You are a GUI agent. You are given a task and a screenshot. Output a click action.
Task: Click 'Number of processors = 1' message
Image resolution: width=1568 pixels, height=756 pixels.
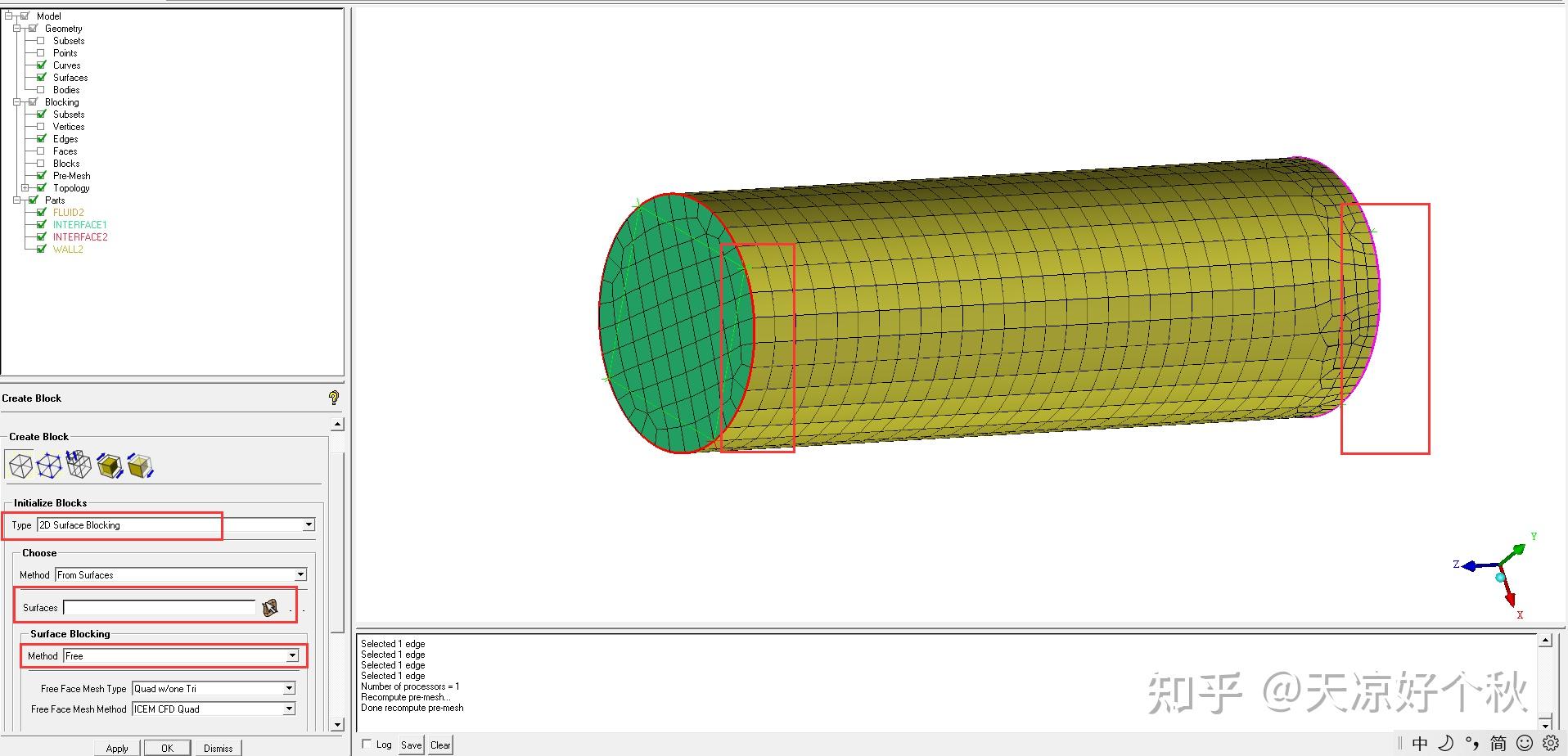point(410,686)
